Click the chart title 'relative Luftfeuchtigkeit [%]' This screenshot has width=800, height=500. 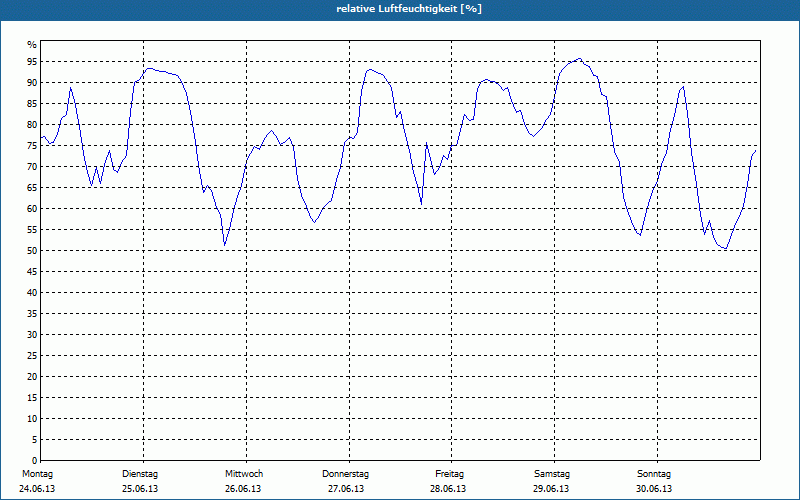click(x=409, y=9)
